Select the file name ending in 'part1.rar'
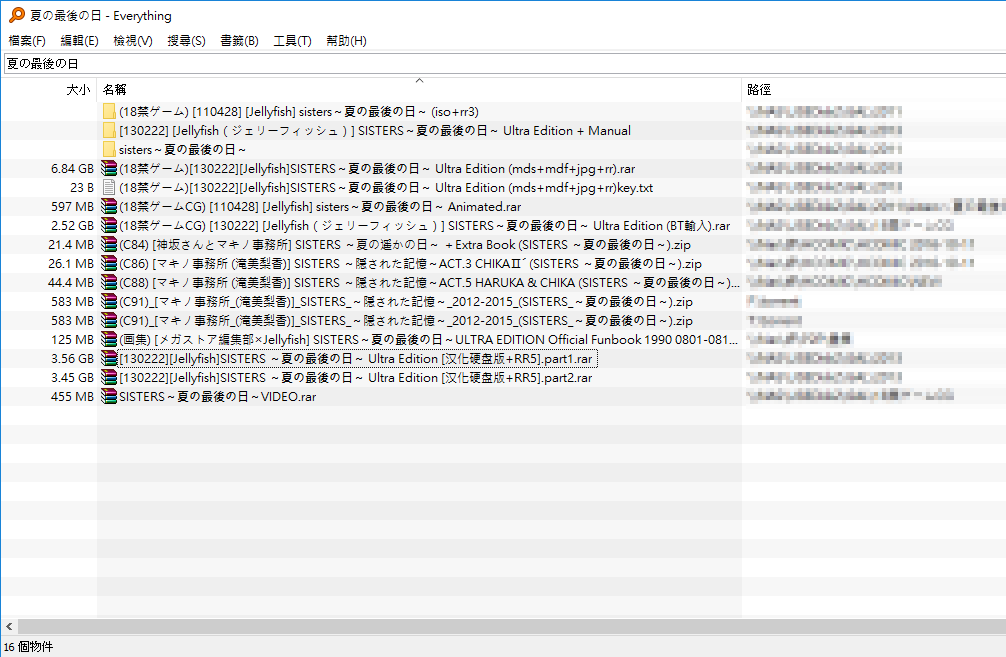This screenshot has height=657, width=1006. (x=356, y=359)
